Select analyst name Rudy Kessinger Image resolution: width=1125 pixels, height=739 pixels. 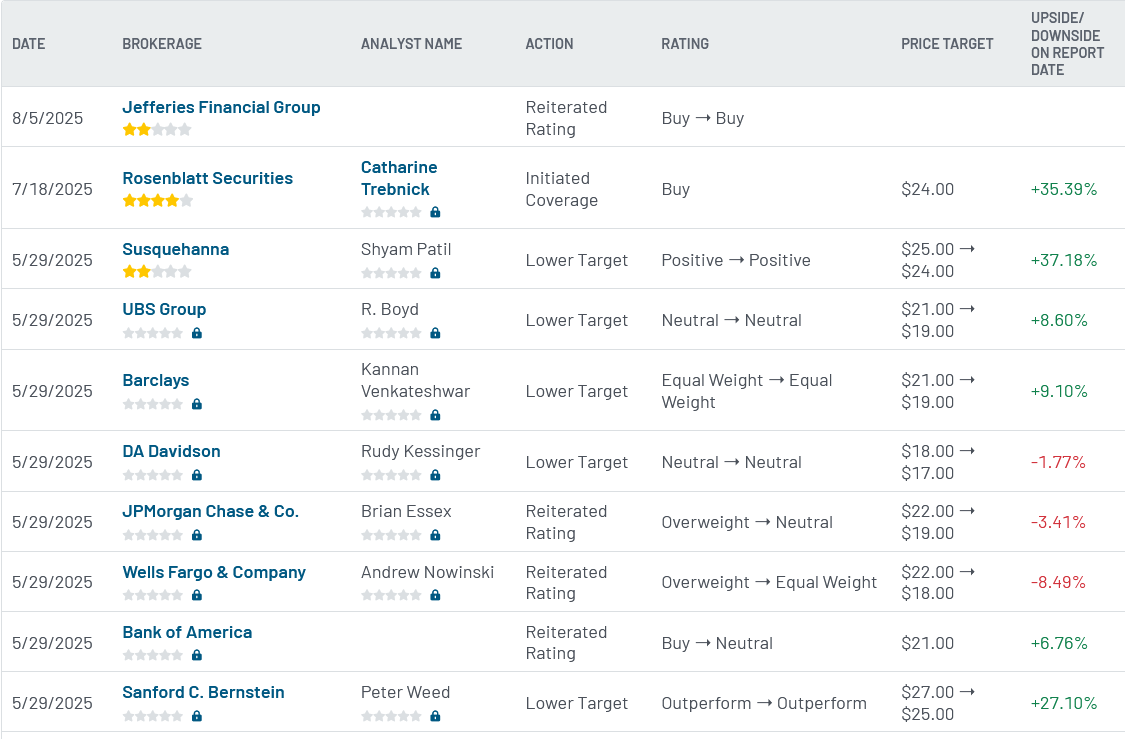click(x=420, y=452)
